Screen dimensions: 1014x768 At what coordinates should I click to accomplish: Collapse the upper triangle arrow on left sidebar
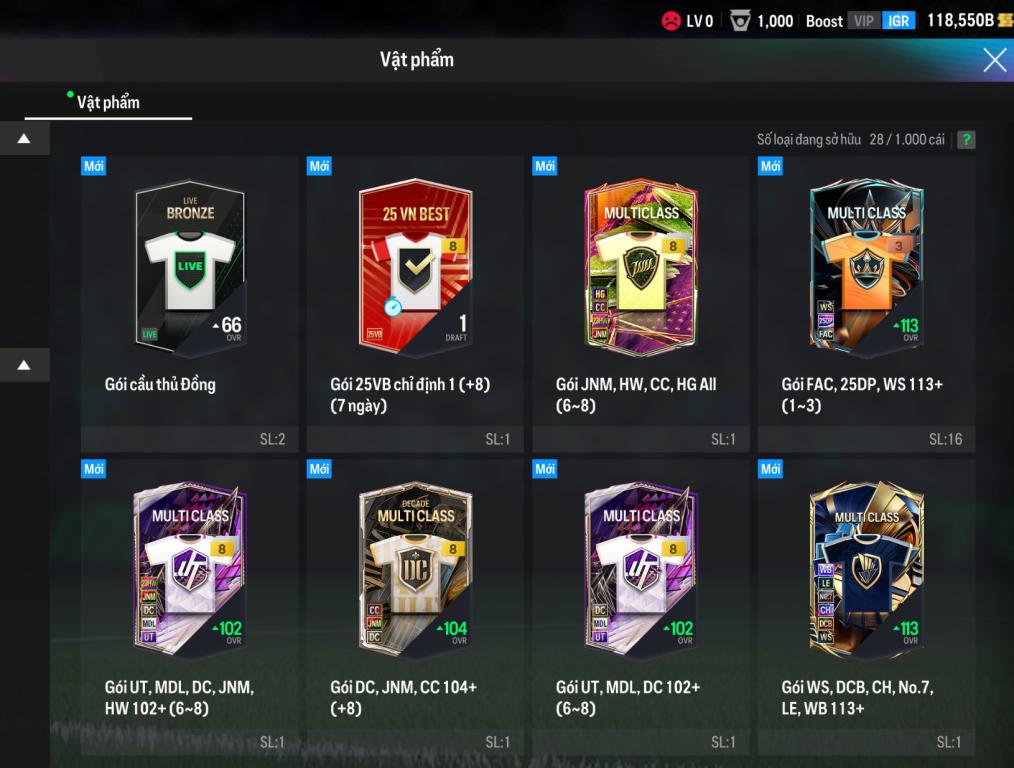click(x=24, y=138)
